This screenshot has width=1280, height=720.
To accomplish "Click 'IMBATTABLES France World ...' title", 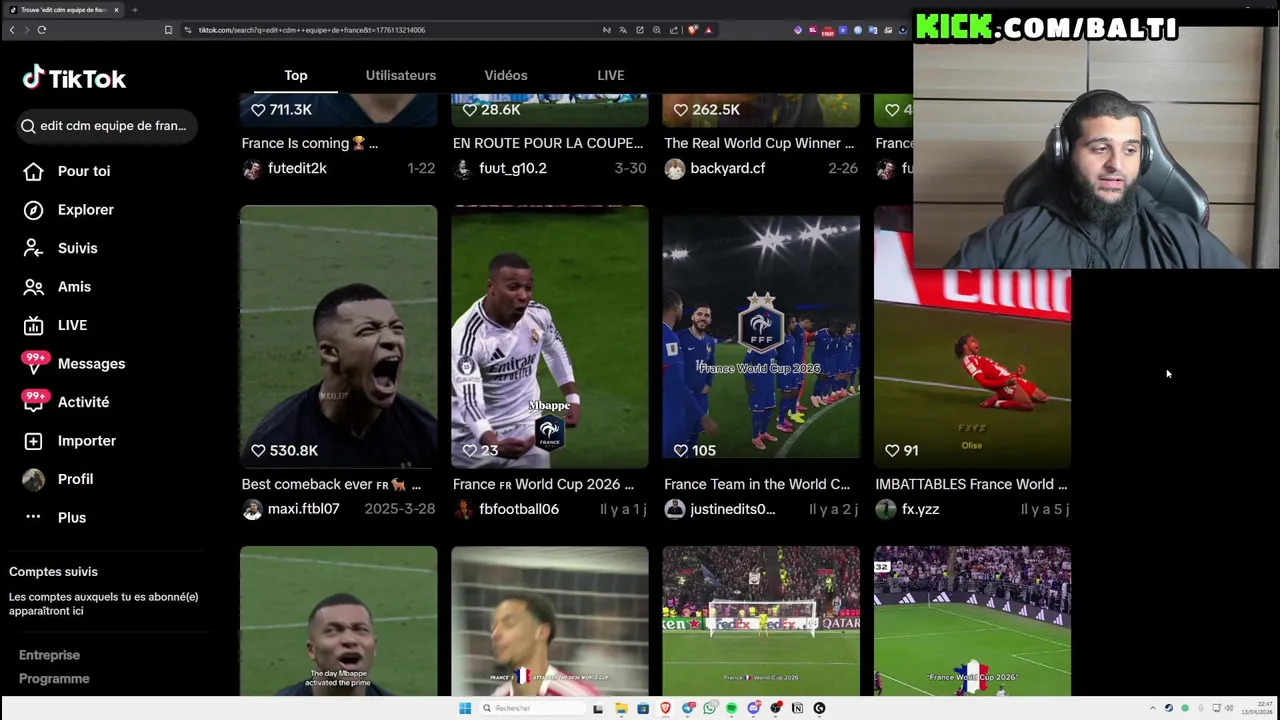I will coord(971,484).
